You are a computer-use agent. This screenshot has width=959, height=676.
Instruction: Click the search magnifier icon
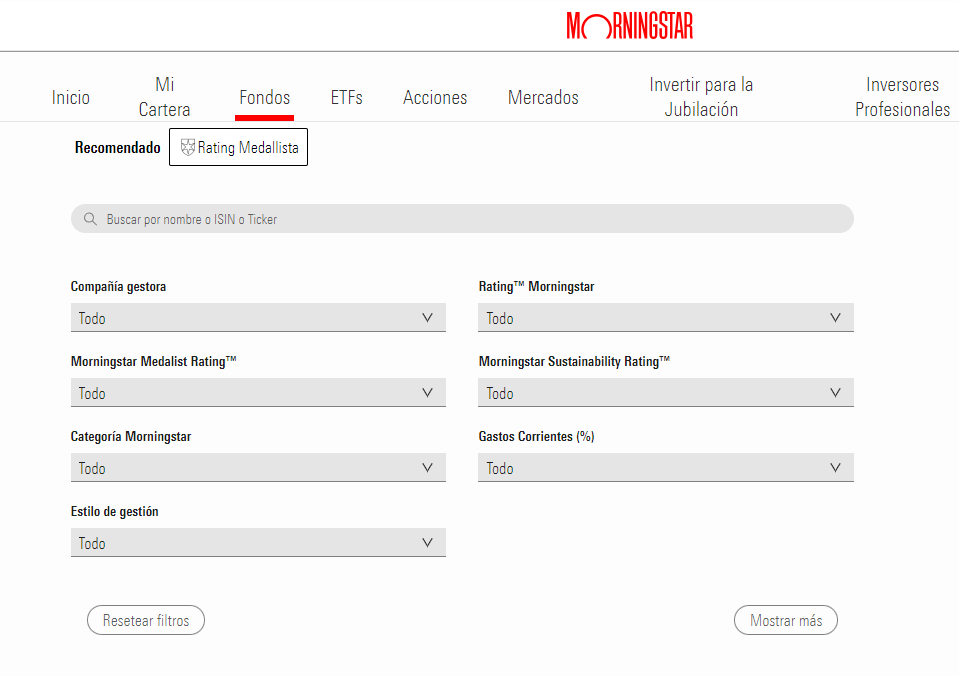91,219
